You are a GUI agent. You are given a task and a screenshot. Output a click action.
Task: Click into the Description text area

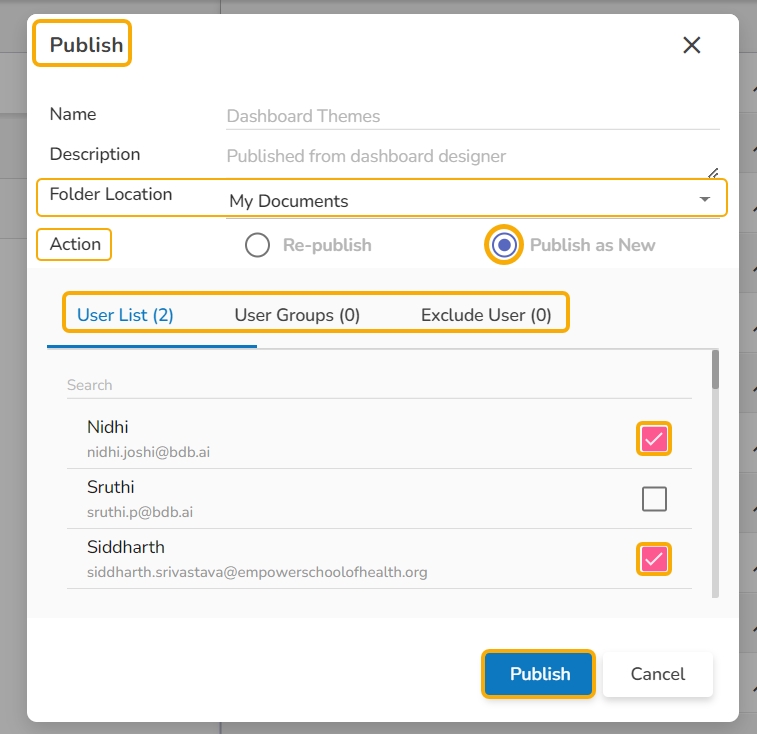pos(465,156)
